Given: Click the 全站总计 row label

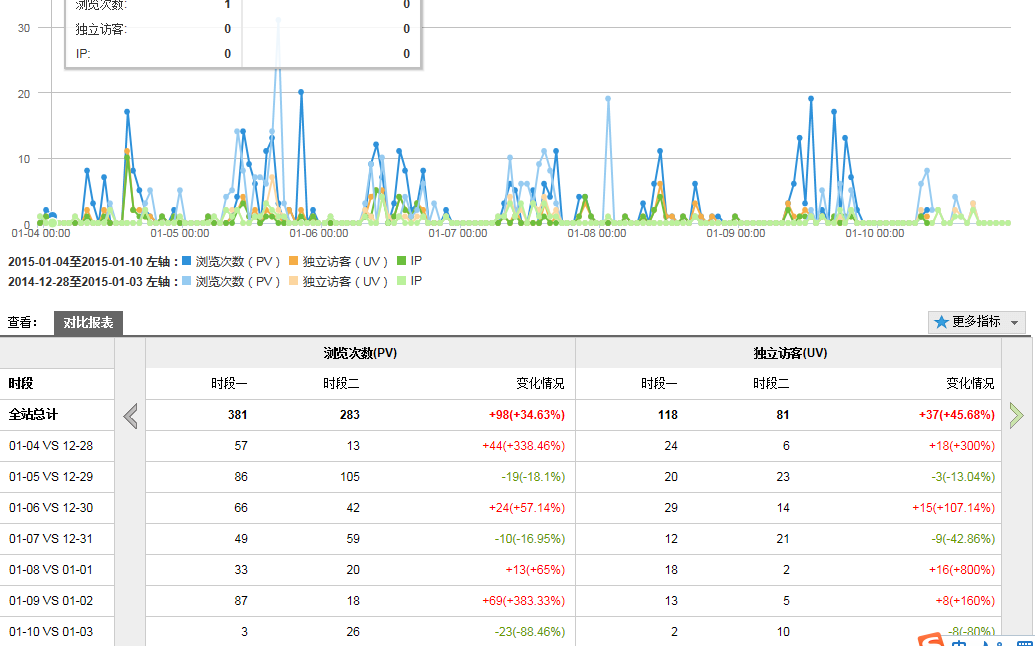Looking at the screenshot, I should pos(33,414).
